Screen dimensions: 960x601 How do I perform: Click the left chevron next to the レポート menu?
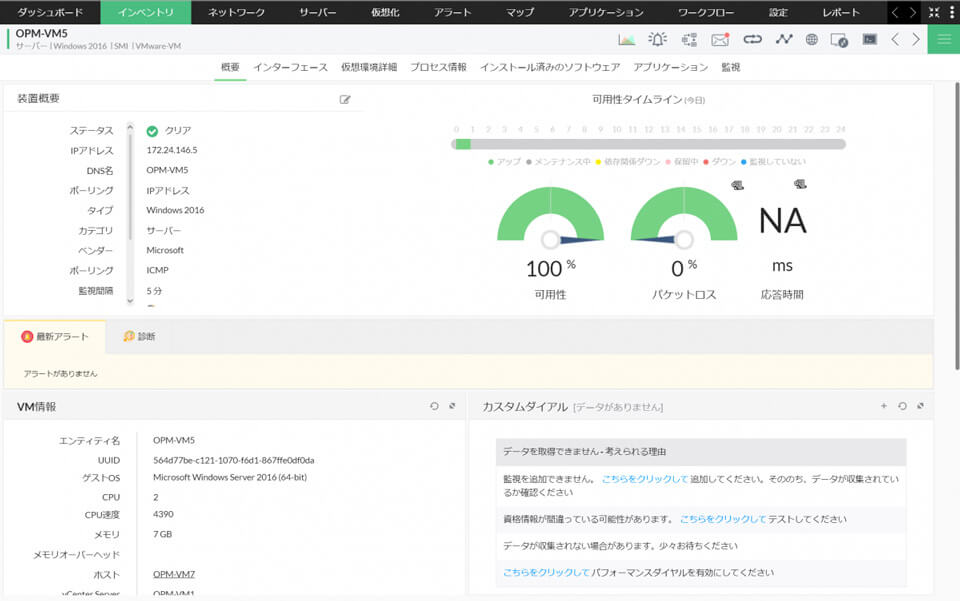pyautogui.click(x=893, y=13)
